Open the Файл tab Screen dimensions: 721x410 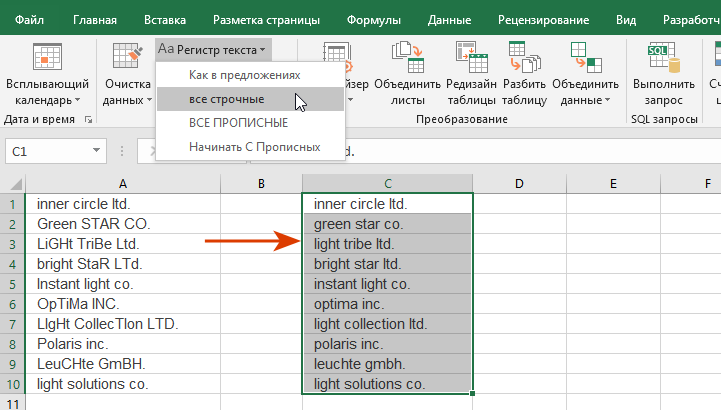click(x=29, y=20)
